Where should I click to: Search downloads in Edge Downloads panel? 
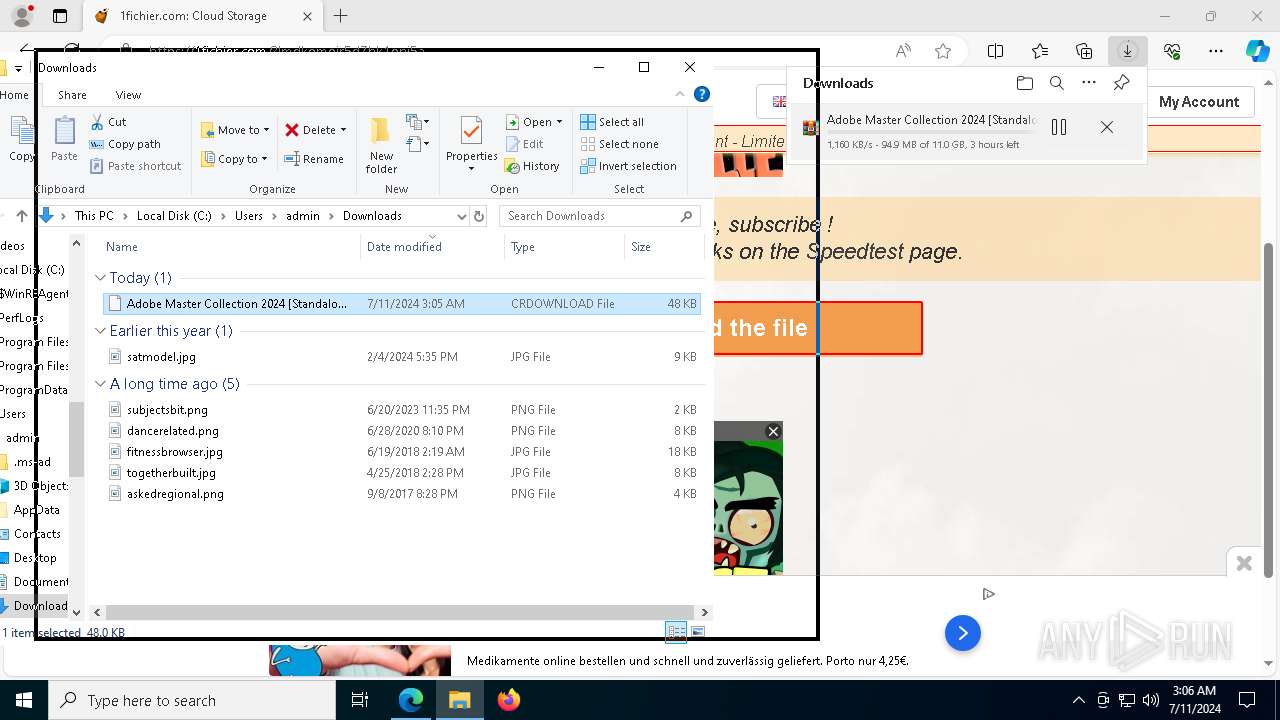click(x=1057, y=83)
